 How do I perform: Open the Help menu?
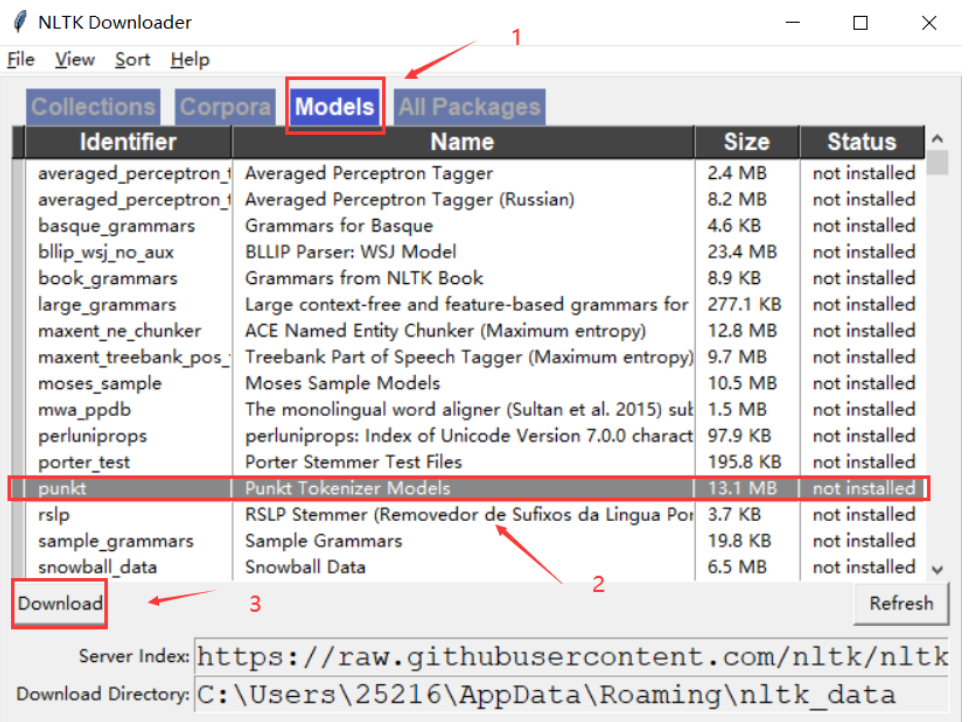click(190, 59)
